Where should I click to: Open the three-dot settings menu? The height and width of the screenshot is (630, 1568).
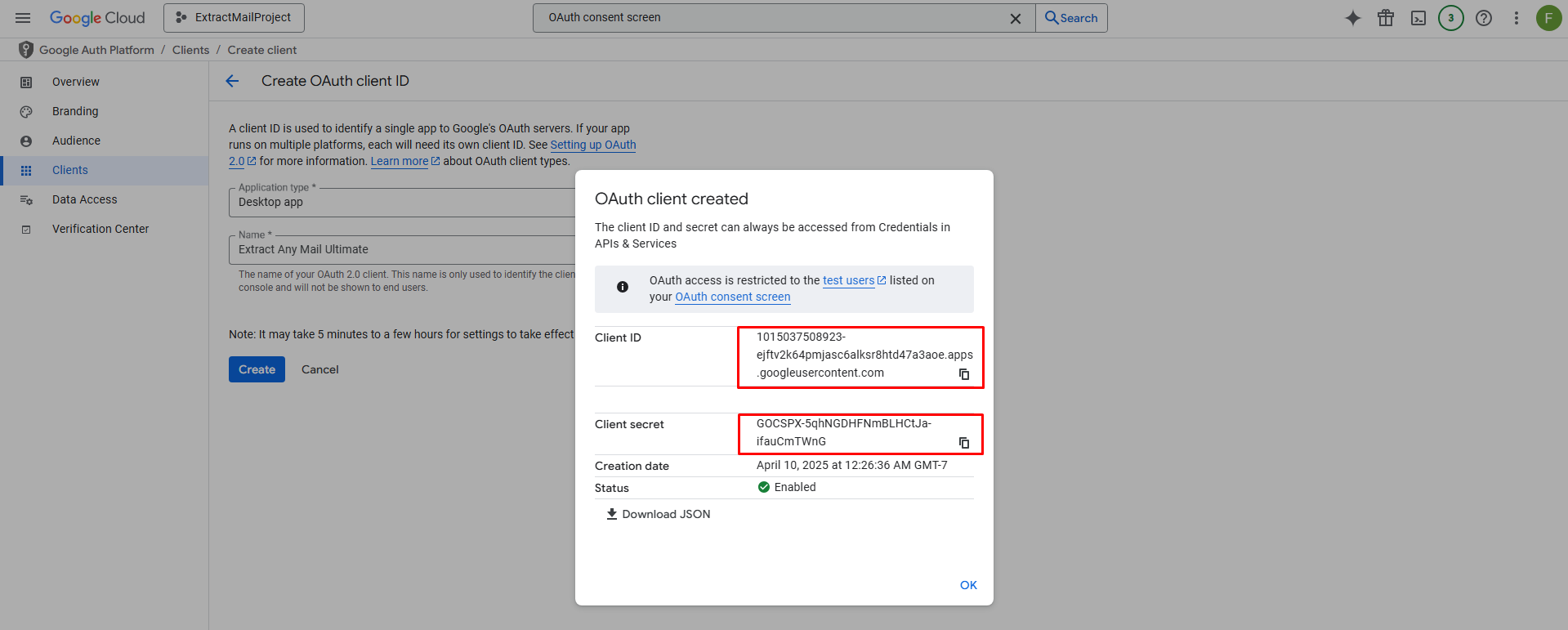coord(1517,18)
